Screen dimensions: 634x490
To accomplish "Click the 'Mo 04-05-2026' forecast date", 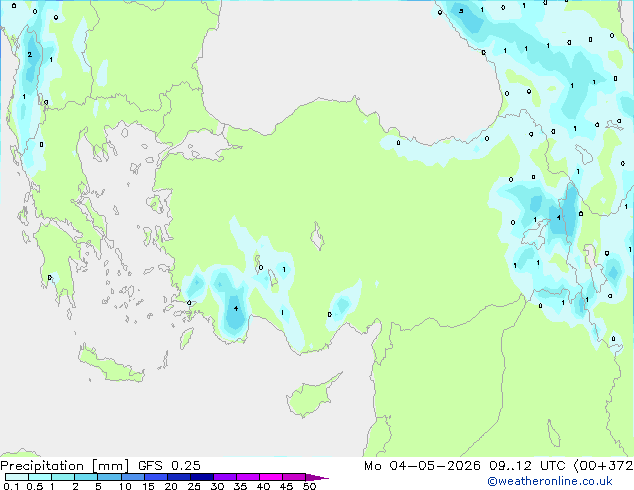I will point(422,466).
